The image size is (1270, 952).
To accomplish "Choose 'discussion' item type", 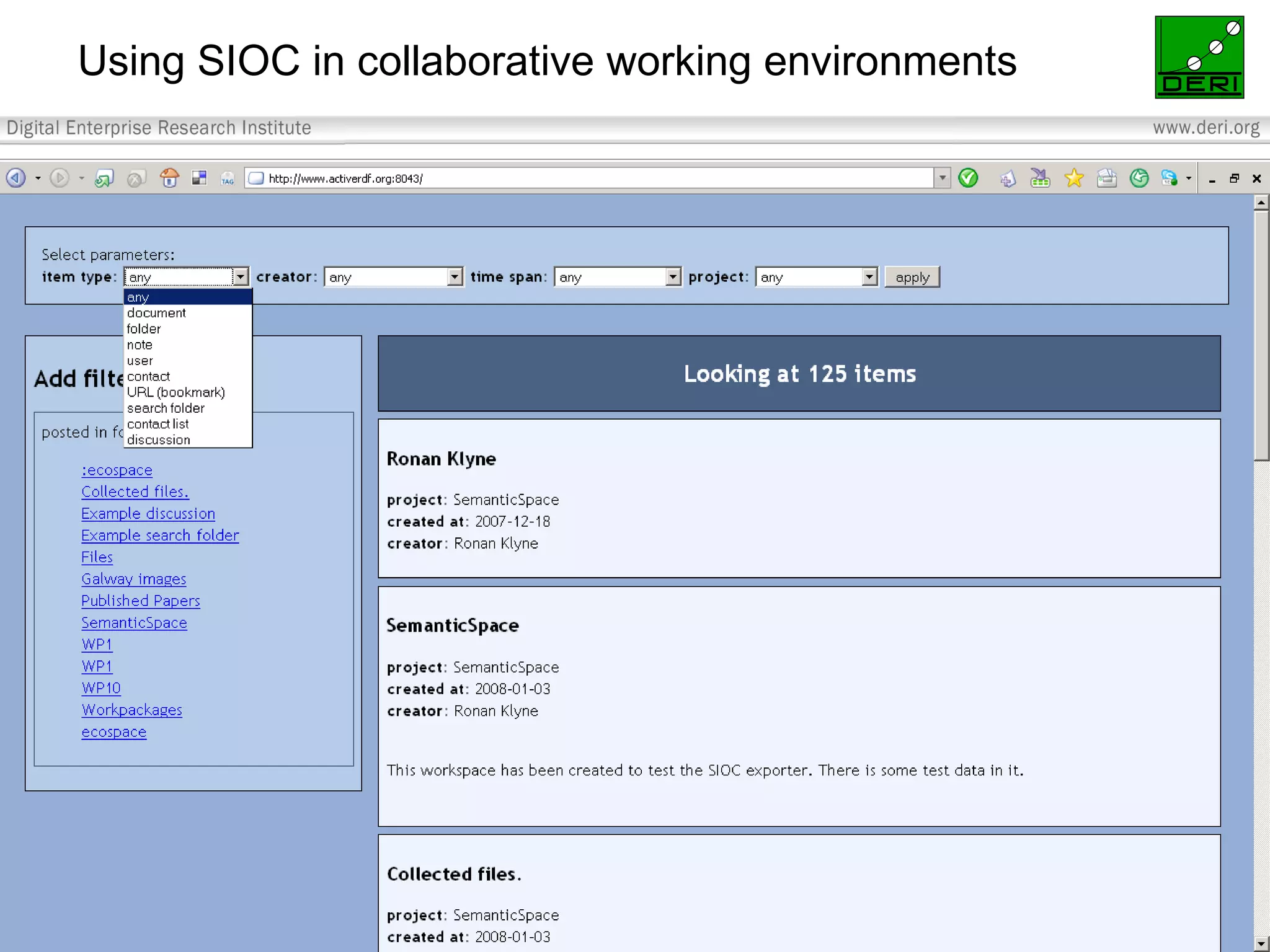I will coord(188,440).
